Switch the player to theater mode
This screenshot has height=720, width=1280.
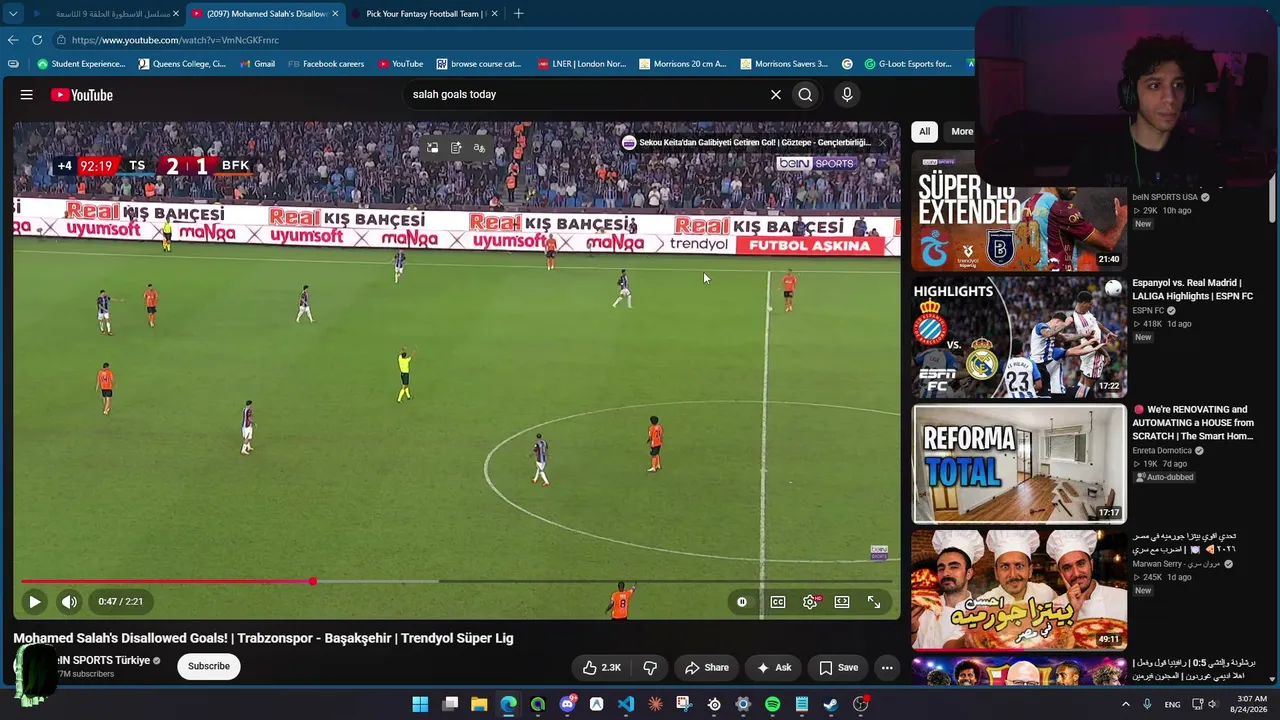tap(842, 602)
